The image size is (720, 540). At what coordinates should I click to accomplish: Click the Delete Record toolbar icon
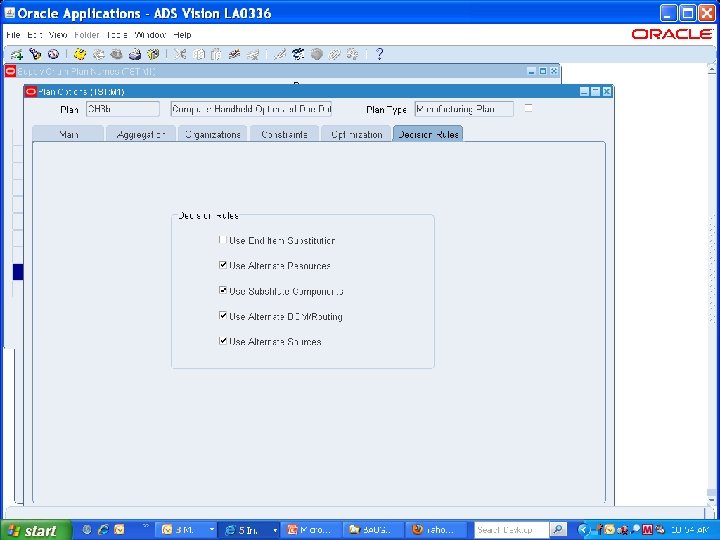(x=253, y=54)
